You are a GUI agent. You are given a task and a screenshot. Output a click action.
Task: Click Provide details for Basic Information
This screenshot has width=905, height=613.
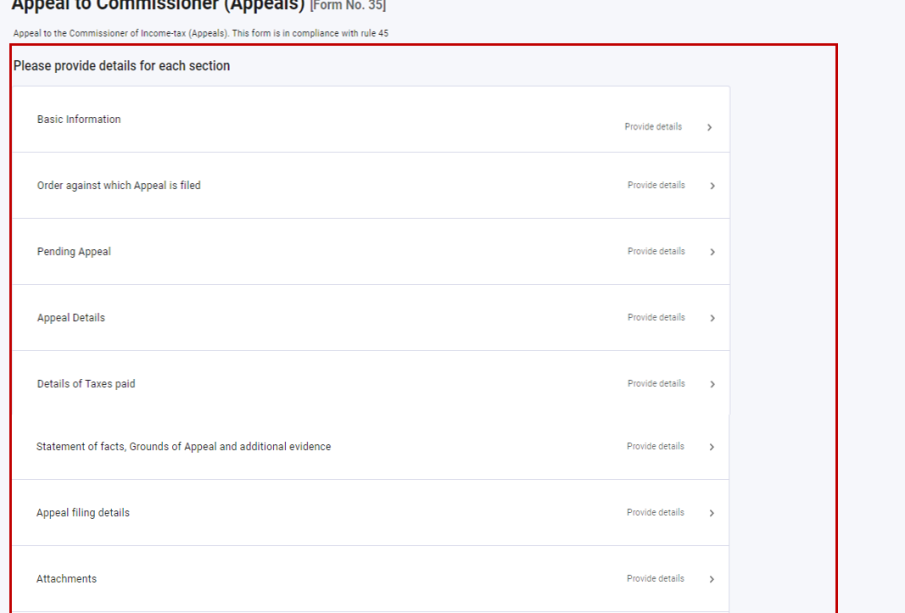click(653, 126)
